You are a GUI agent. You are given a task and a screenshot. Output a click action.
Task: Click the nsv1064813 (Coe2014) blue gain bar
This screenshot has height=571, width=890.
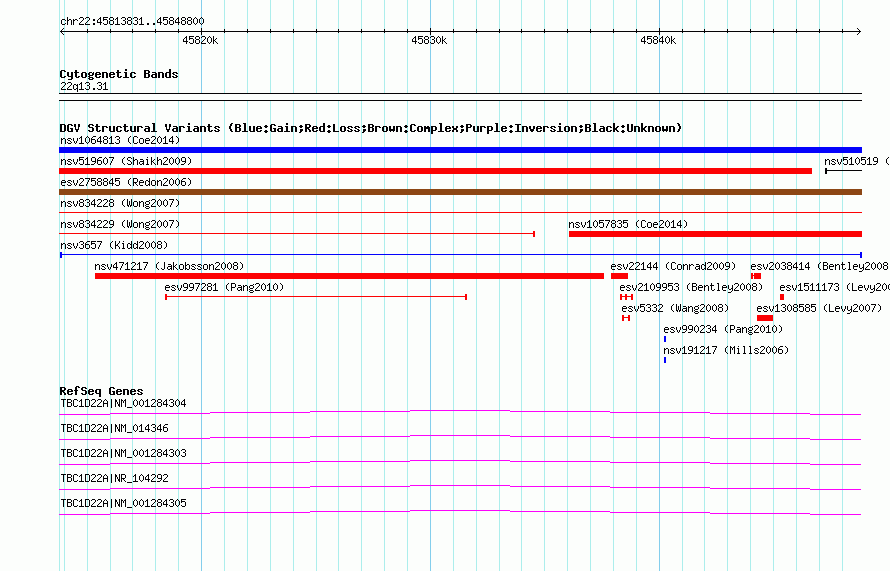pos(460,150)
